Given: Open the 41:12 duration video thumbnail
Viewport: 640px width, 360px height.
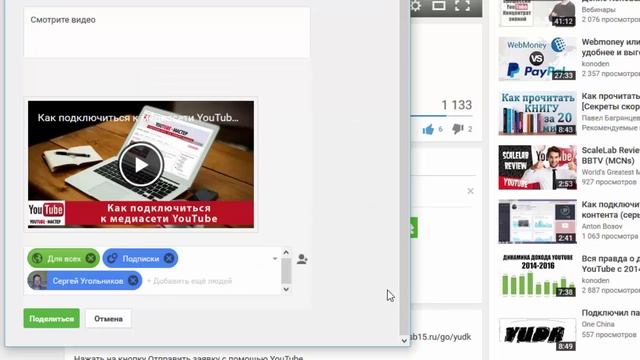Looking at the screenshot, I should pyautogui.click(x=538, y=13).
